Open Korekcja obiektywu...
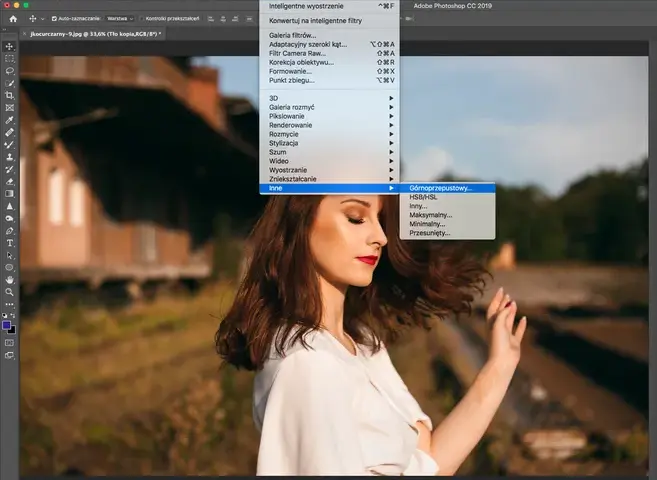The image size is (657, 480). pyautogui.click(x=329, y=62)
